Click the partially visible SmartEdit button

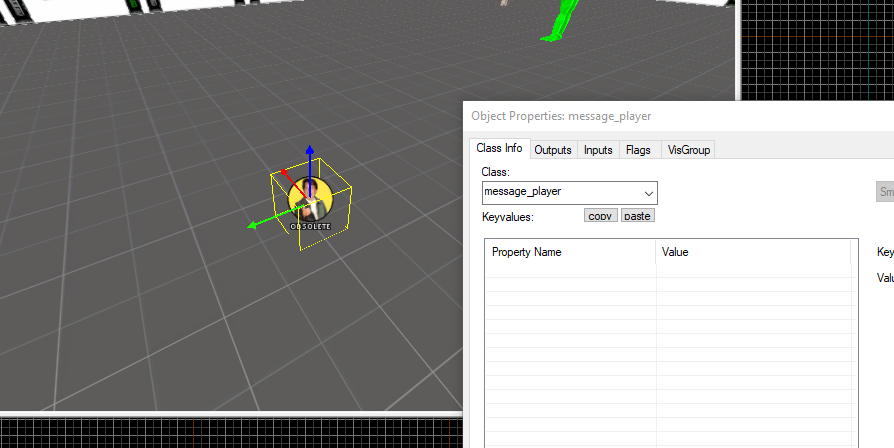(x=885, y=192)
